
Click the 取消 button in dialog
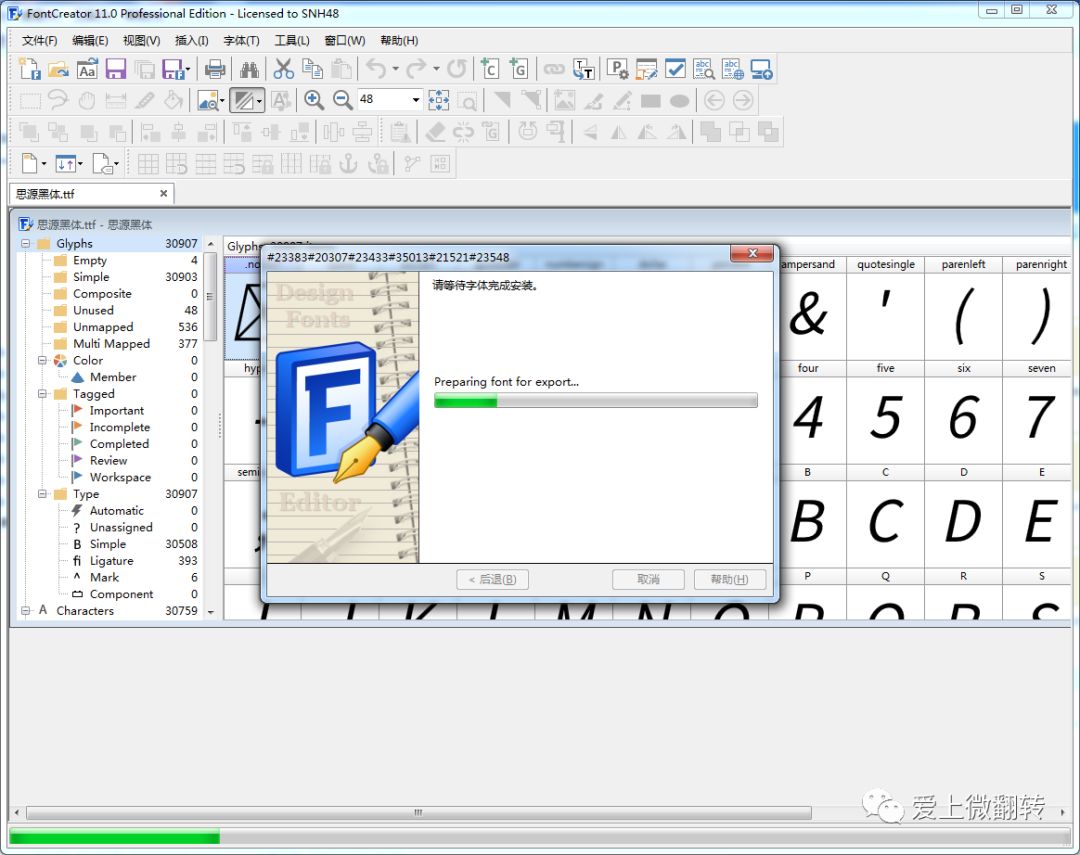(648, 579)
